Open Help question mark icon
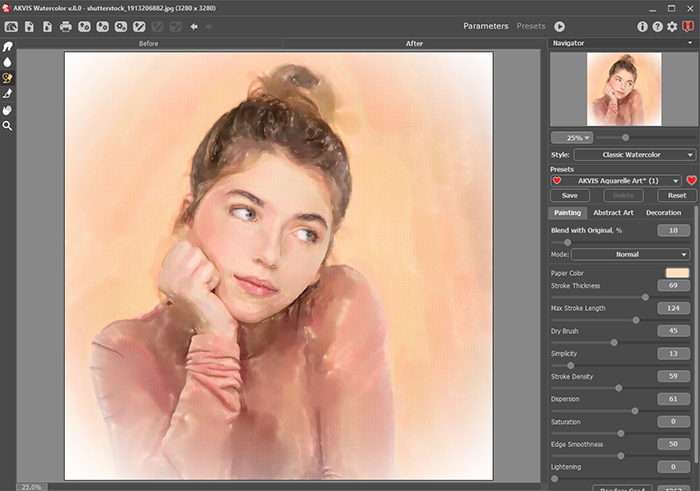Image resolution: width=700 pixels, height=491 pixels. pos(656,26)
